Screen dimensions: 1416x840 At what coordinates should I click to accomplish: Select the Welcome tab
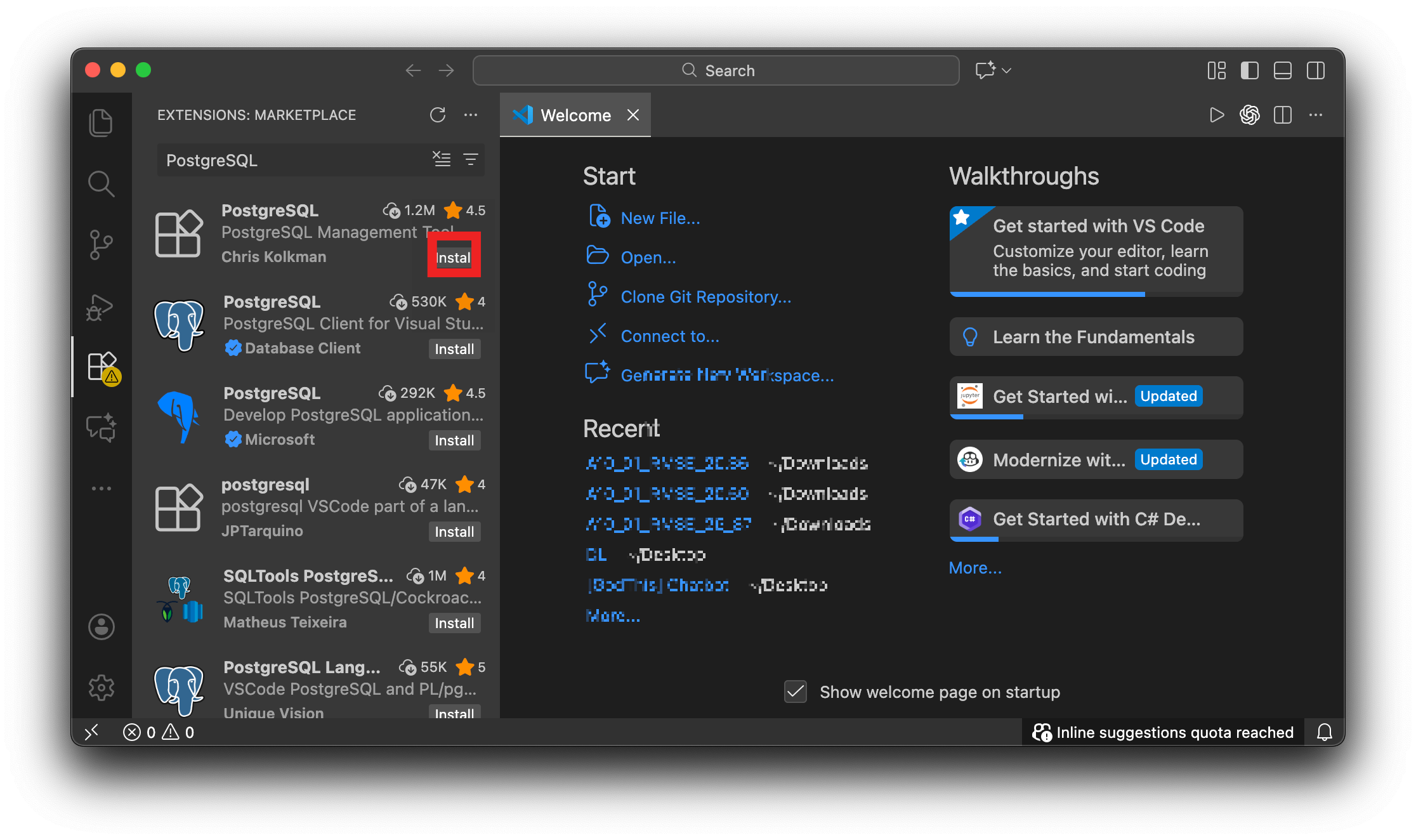coord(575,115)
